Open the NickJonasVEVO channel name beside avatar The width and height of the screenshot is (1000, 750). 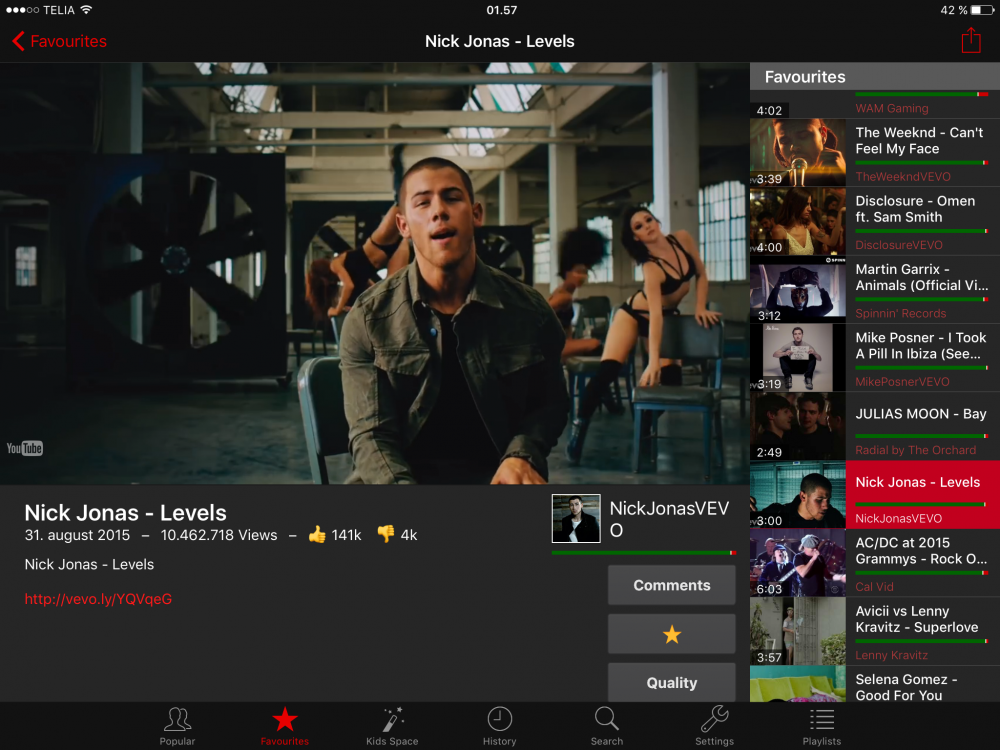pyautogui.click(x=669, y=518)
